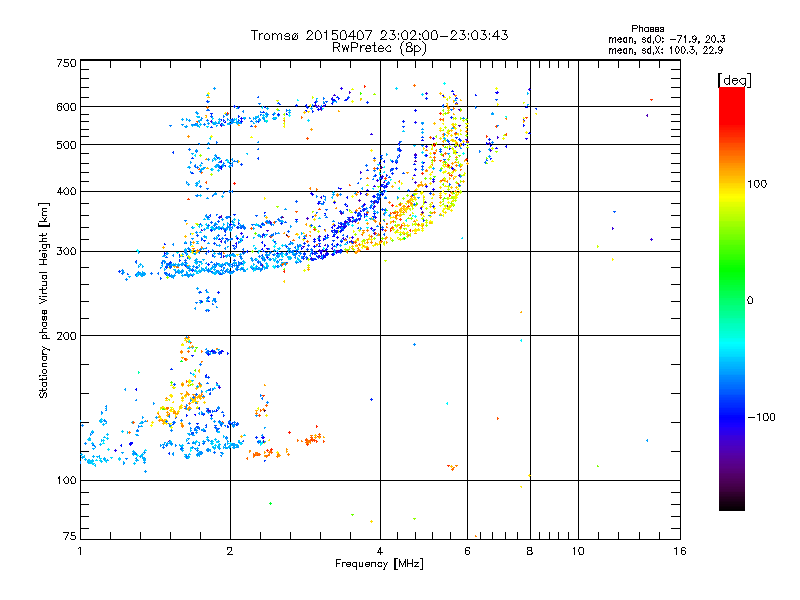Select the subtitle "RwPretec (8p)"
This screenshot has width=800, height=600.
pyautogui.click(x=379, y=47)
